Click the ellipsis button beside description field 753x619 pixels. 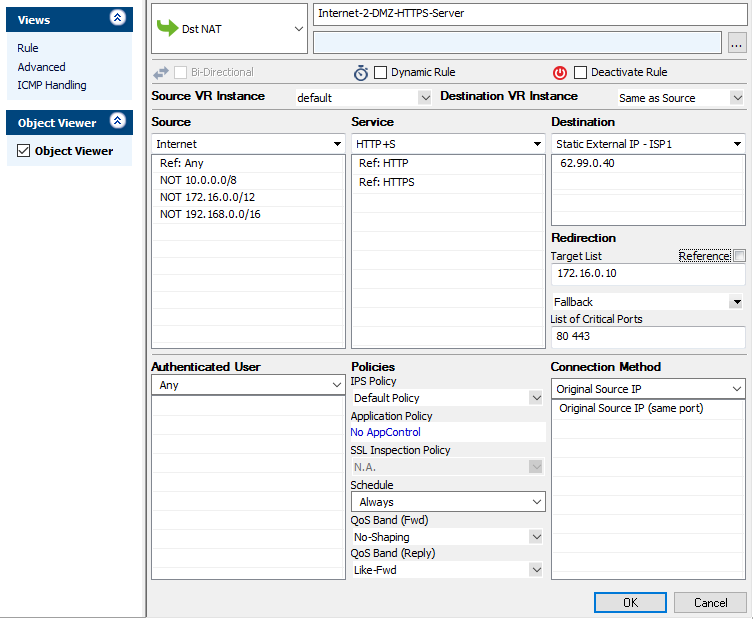pos(737,43)
